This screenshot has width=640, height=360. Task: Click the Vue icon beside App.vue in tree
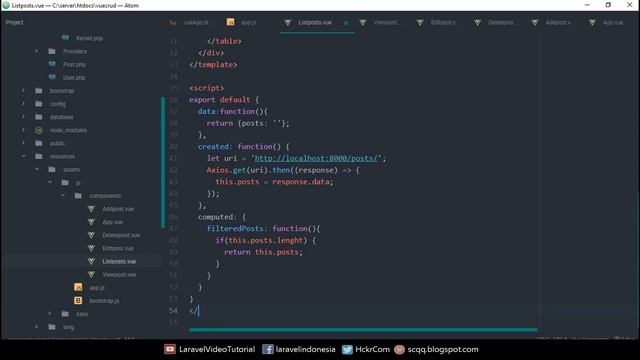[x=91, y=222]
